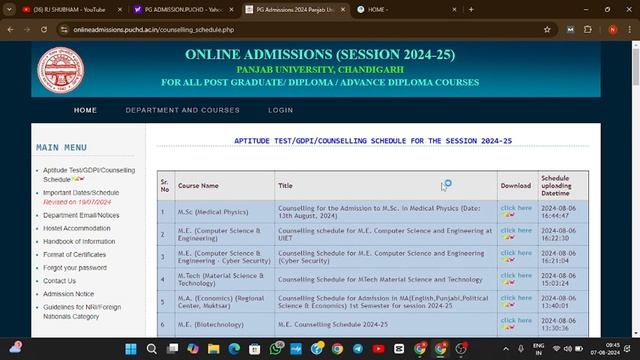The height and width of the screenshot is (360, 640).
Task: Open the weather widget on taskbar left
Action: (16, 348)
